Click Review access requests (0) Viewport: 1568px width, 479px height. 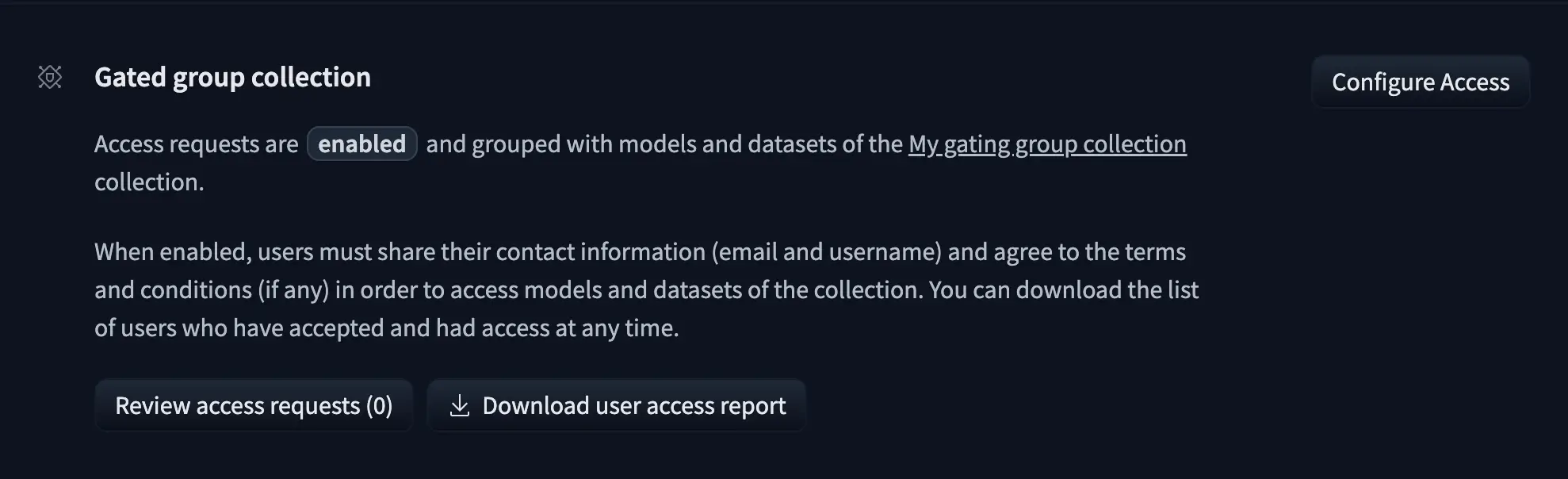253,405
